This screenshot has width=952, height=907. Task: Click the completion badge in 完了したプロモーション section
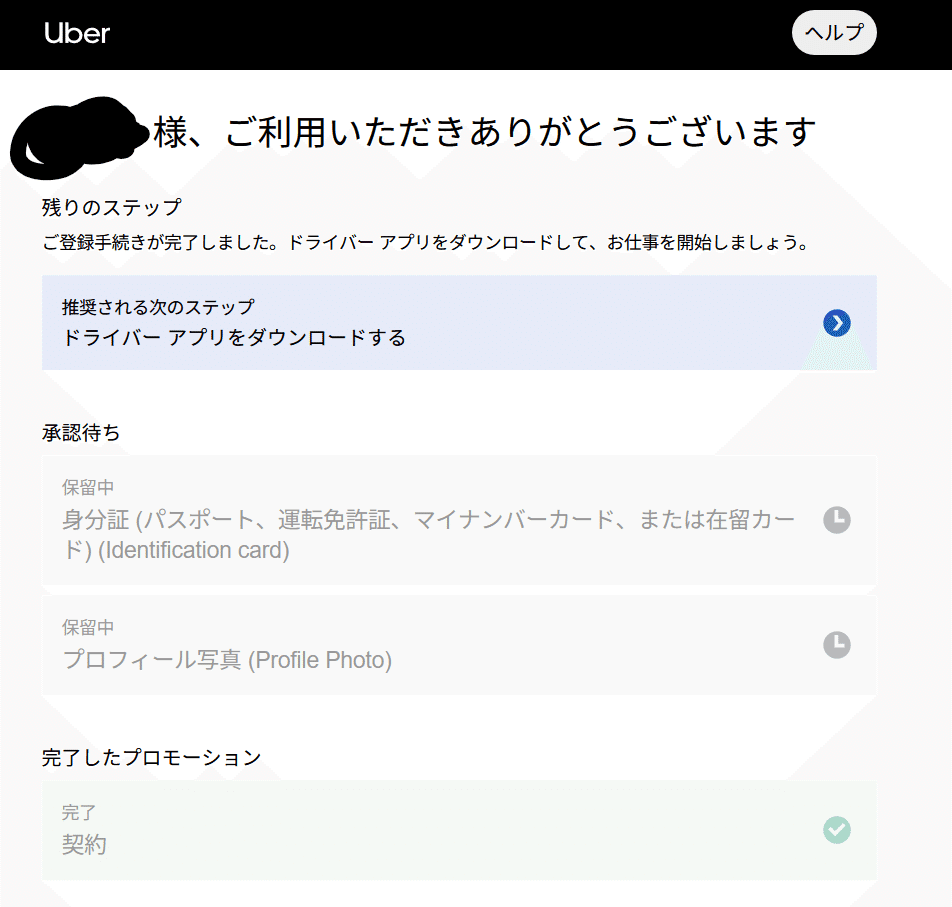coord(837,830)
